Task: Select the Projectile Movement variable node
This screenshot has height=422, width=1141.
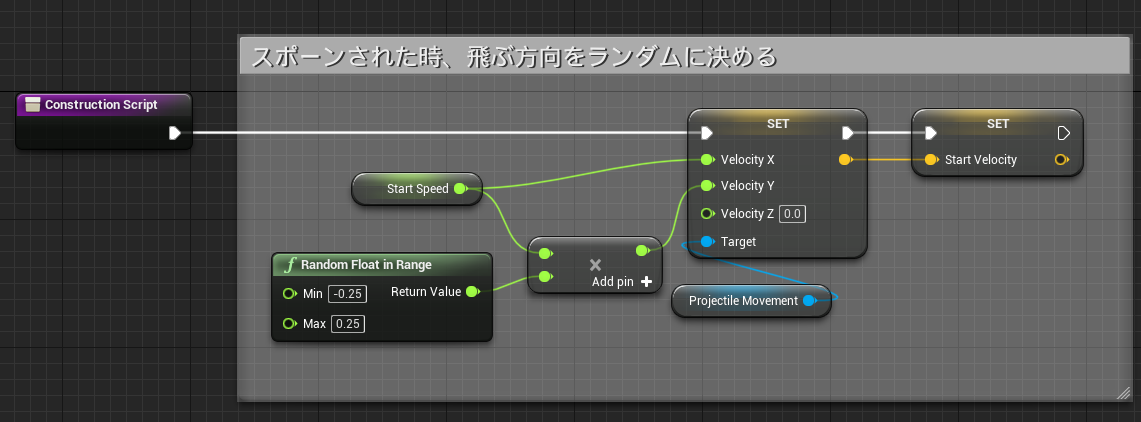Action: pos(751,300)
